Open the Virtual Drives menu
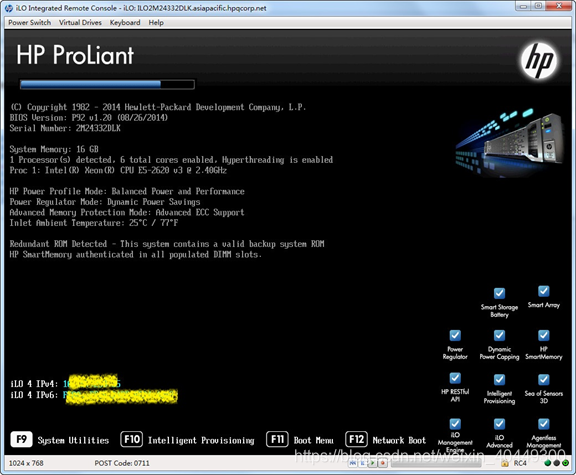This screenshot has width=576, height=475. point(80,22)
